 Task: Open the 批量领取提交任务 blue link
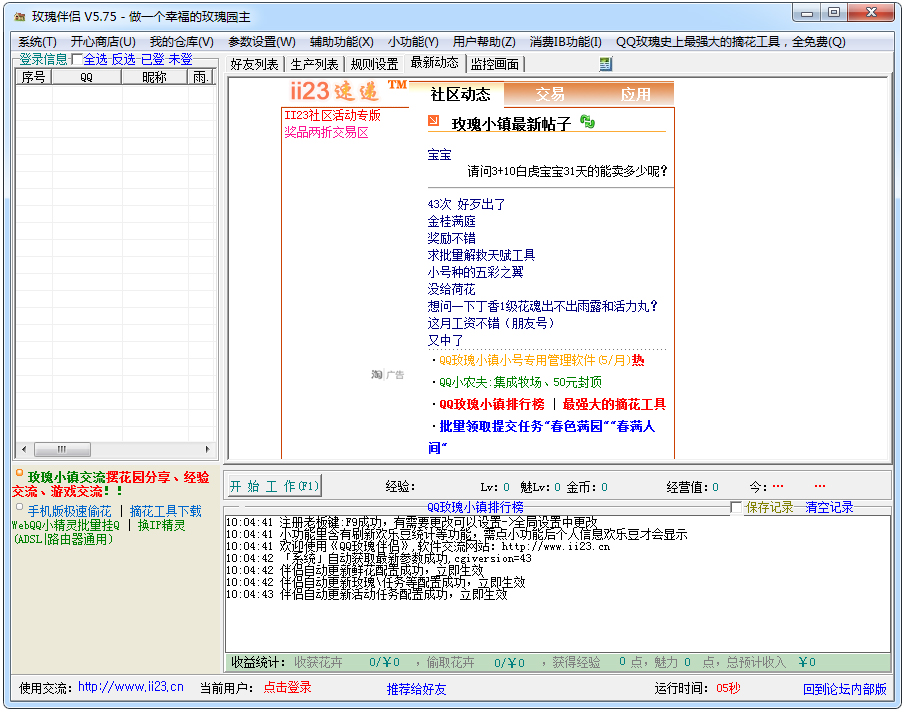(x=541, y=437)
